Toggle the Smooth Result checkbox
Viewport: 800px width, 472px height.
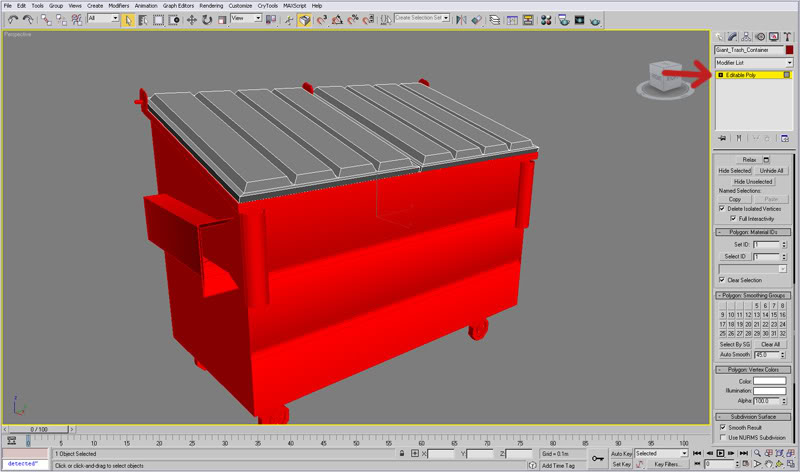tap(722, 427)
